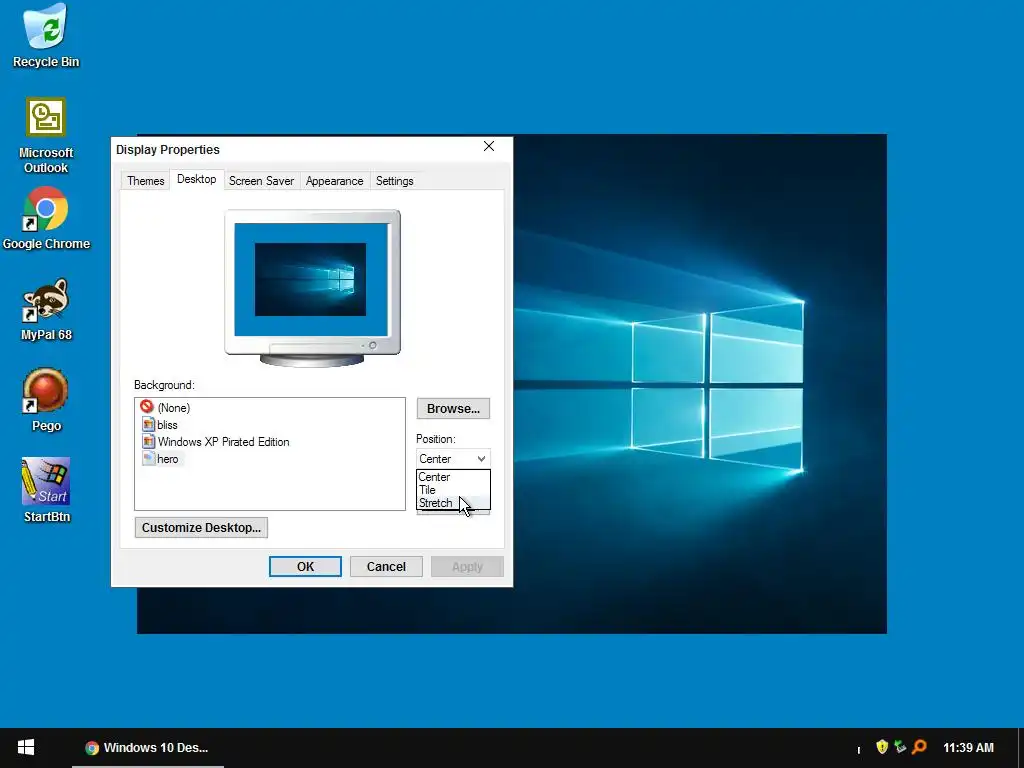
Task: Select (None) in the Background list
Action: click(x=174, y=408)
